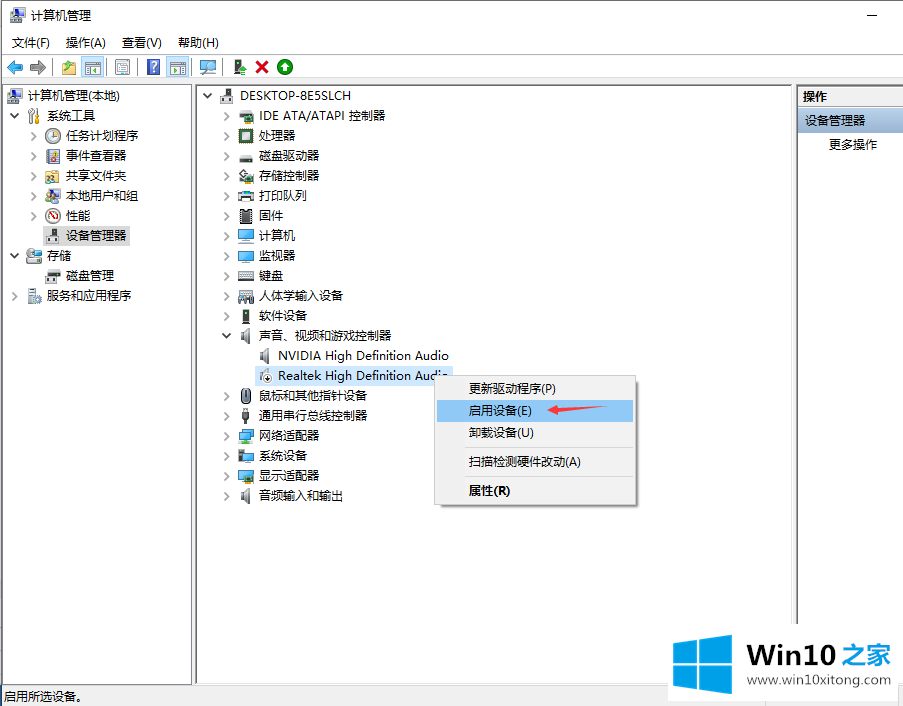Click the Up one level folder icon

pyautogui.click(x=69, y=67)
